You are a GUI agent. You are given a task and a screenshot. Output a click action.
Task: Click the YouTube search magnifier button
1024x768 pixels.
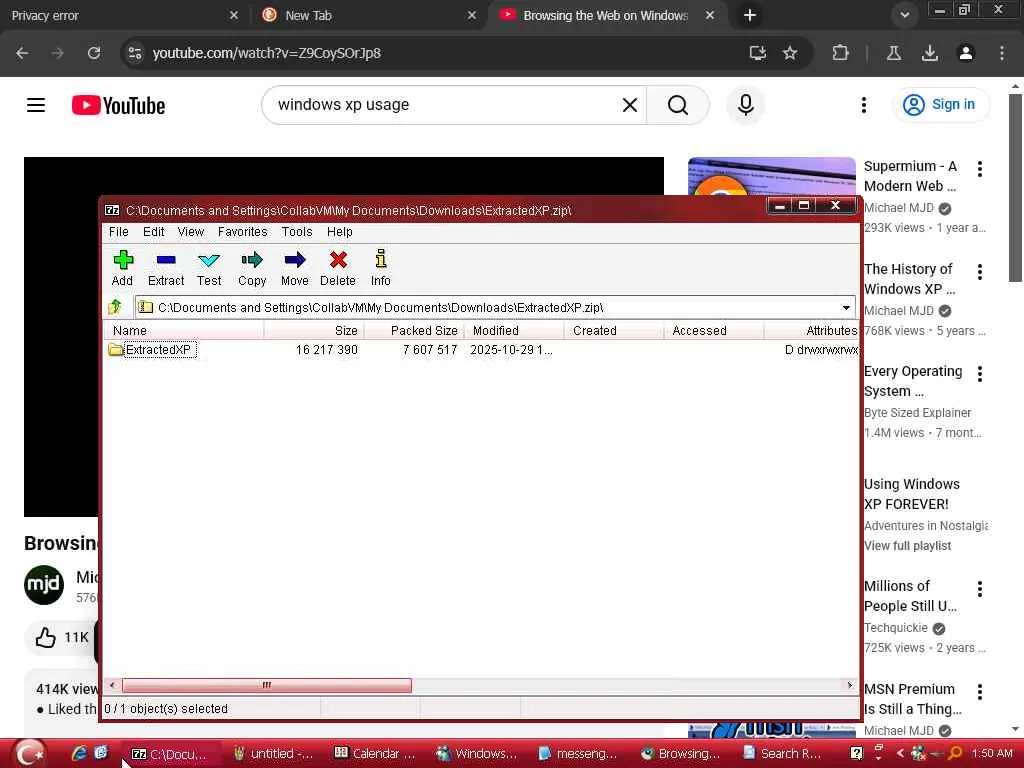678,105
